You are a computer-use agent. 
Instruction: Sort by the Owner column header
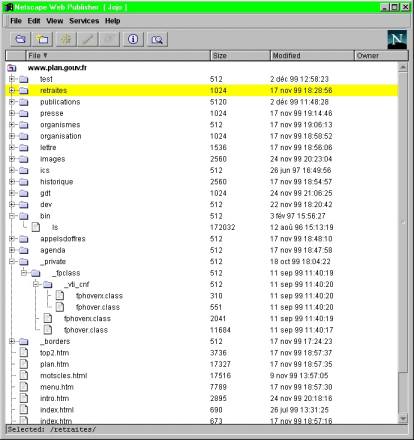pos(381,56)
